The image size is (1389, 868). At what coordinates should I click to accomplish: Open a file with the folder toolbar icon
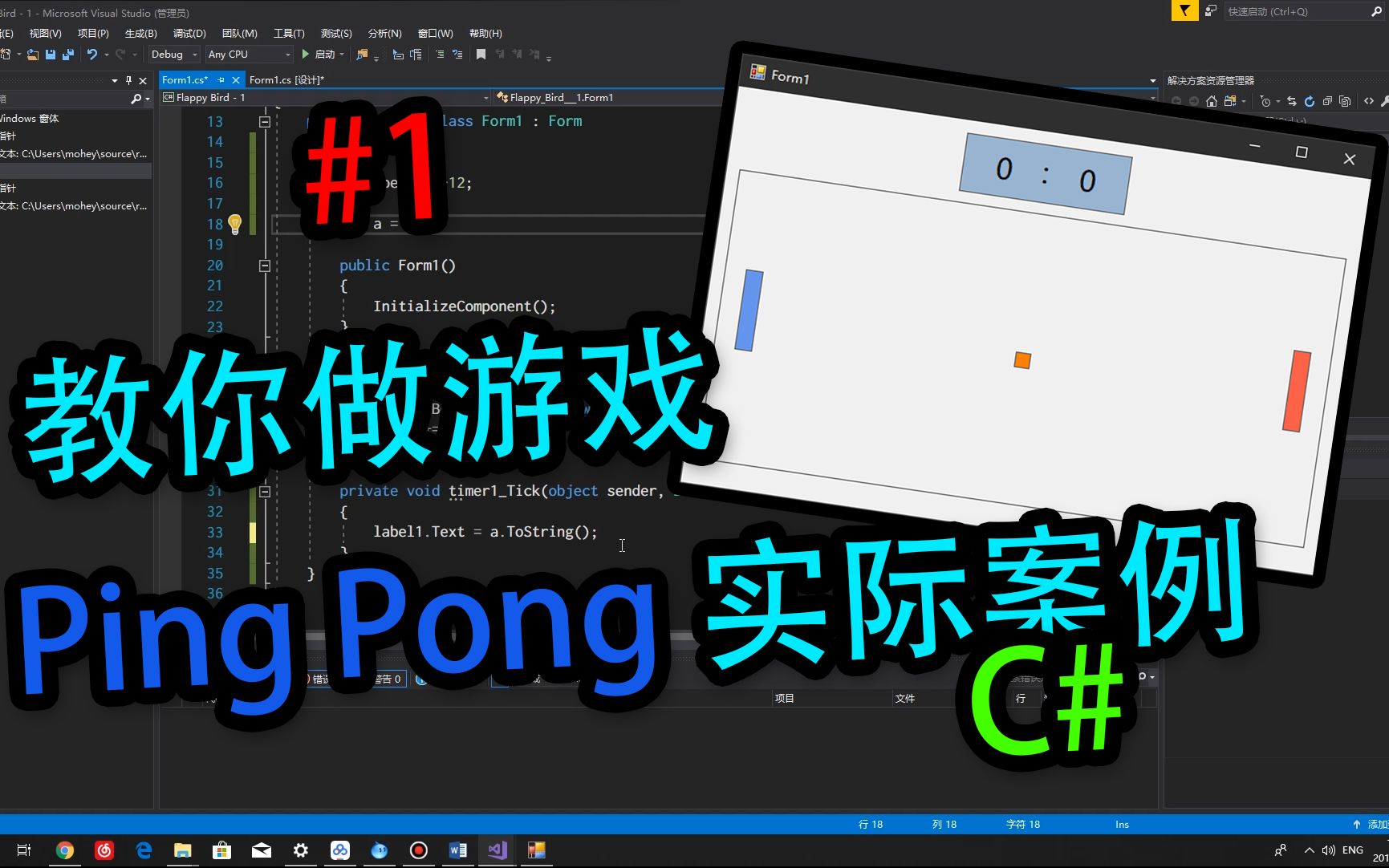33,55
